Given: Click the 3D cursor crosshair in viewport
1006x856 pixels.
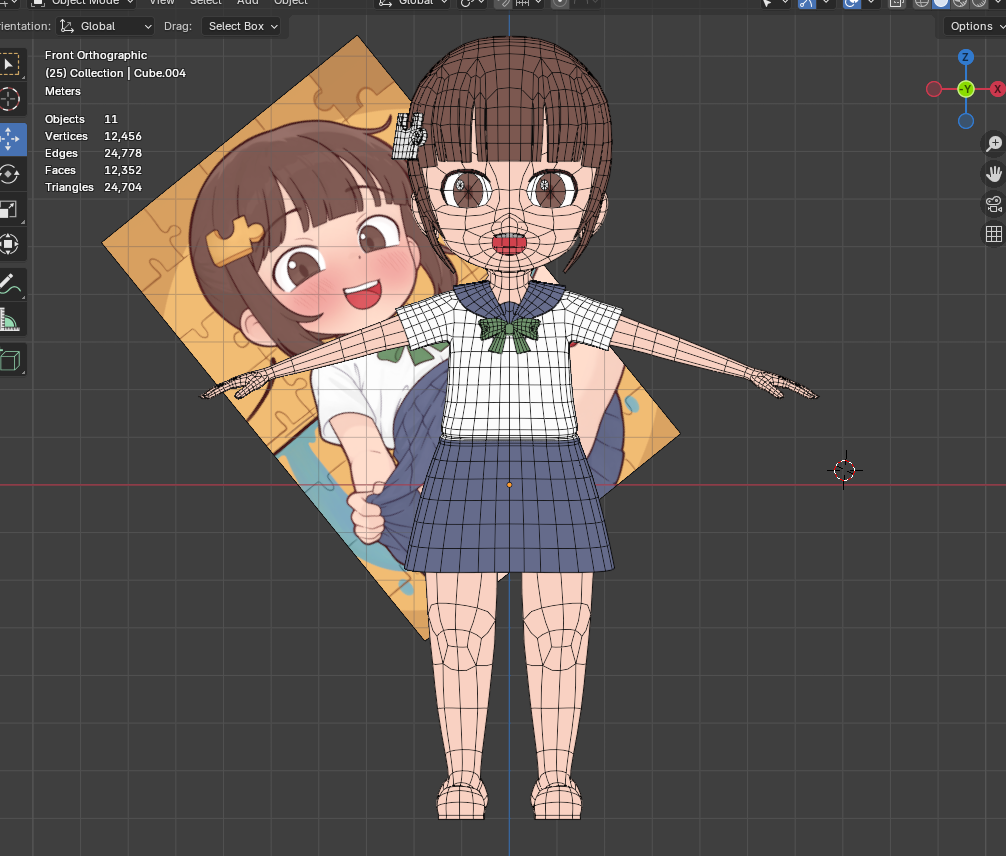Looking at the screenshot, I should [844, 470].
